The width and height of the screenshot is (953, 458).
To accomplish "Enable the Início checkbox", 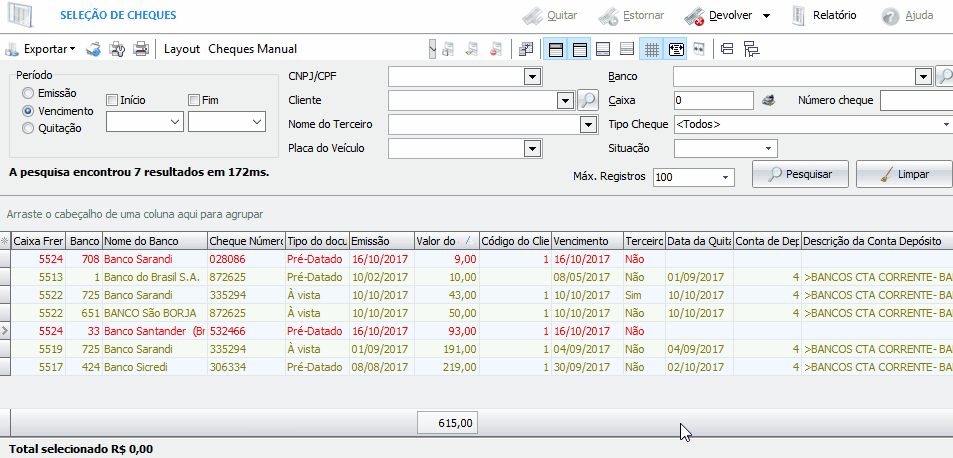I will point(111,100).
